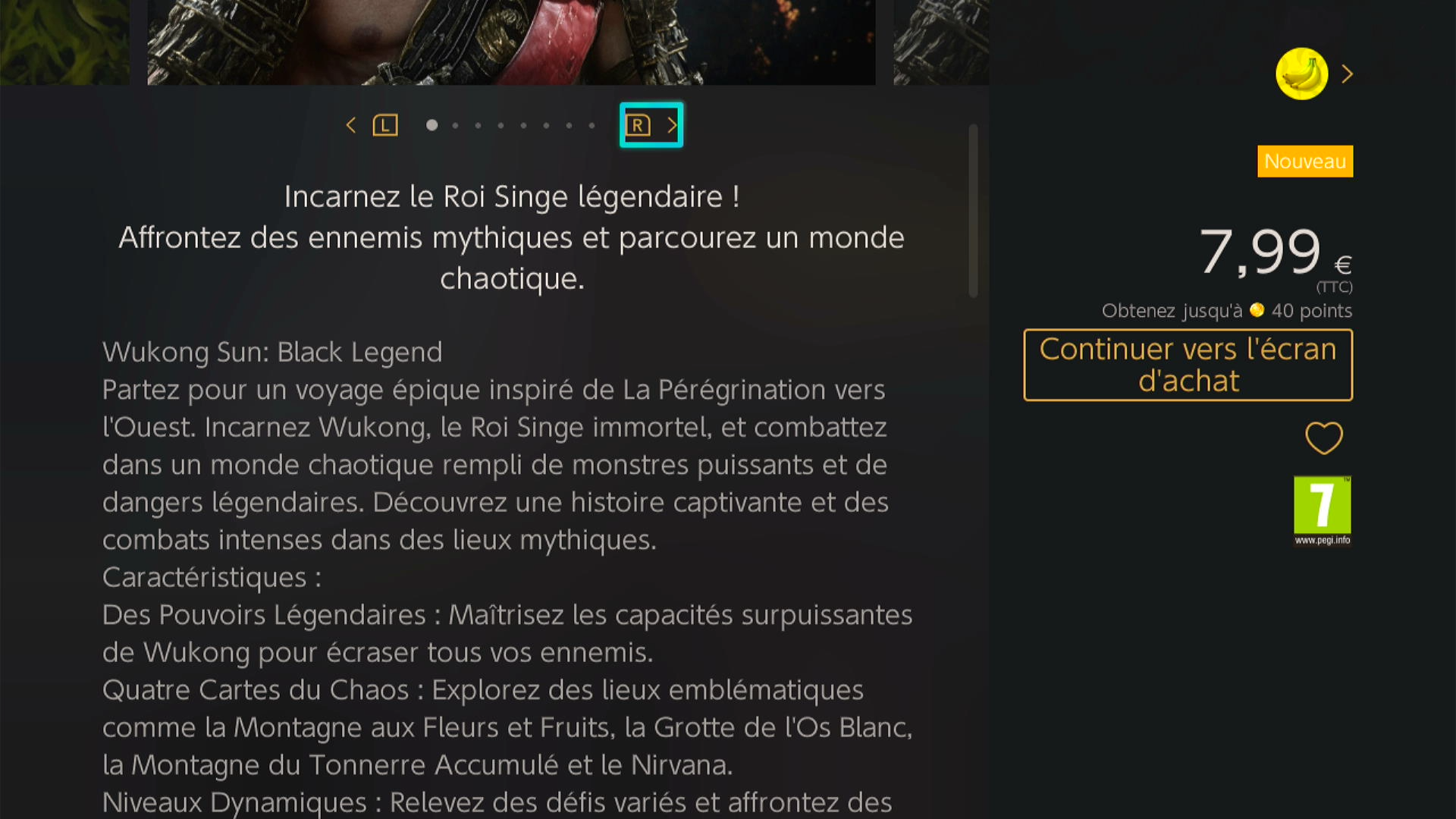
Task: Select the last gallery page dot
Action: point(591,125)
